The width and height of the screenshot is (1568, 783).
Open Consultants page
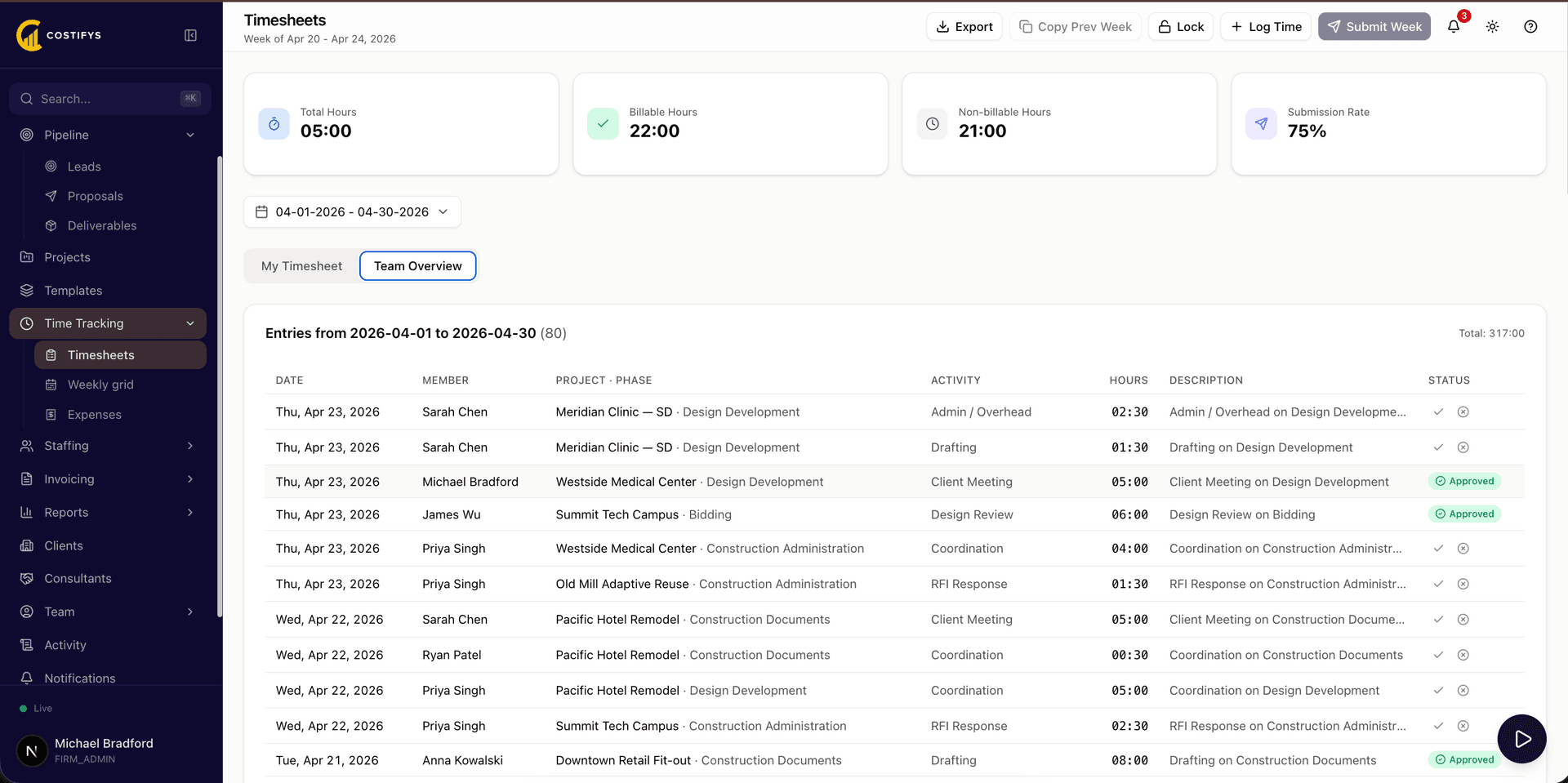click(x=108, y=578)
